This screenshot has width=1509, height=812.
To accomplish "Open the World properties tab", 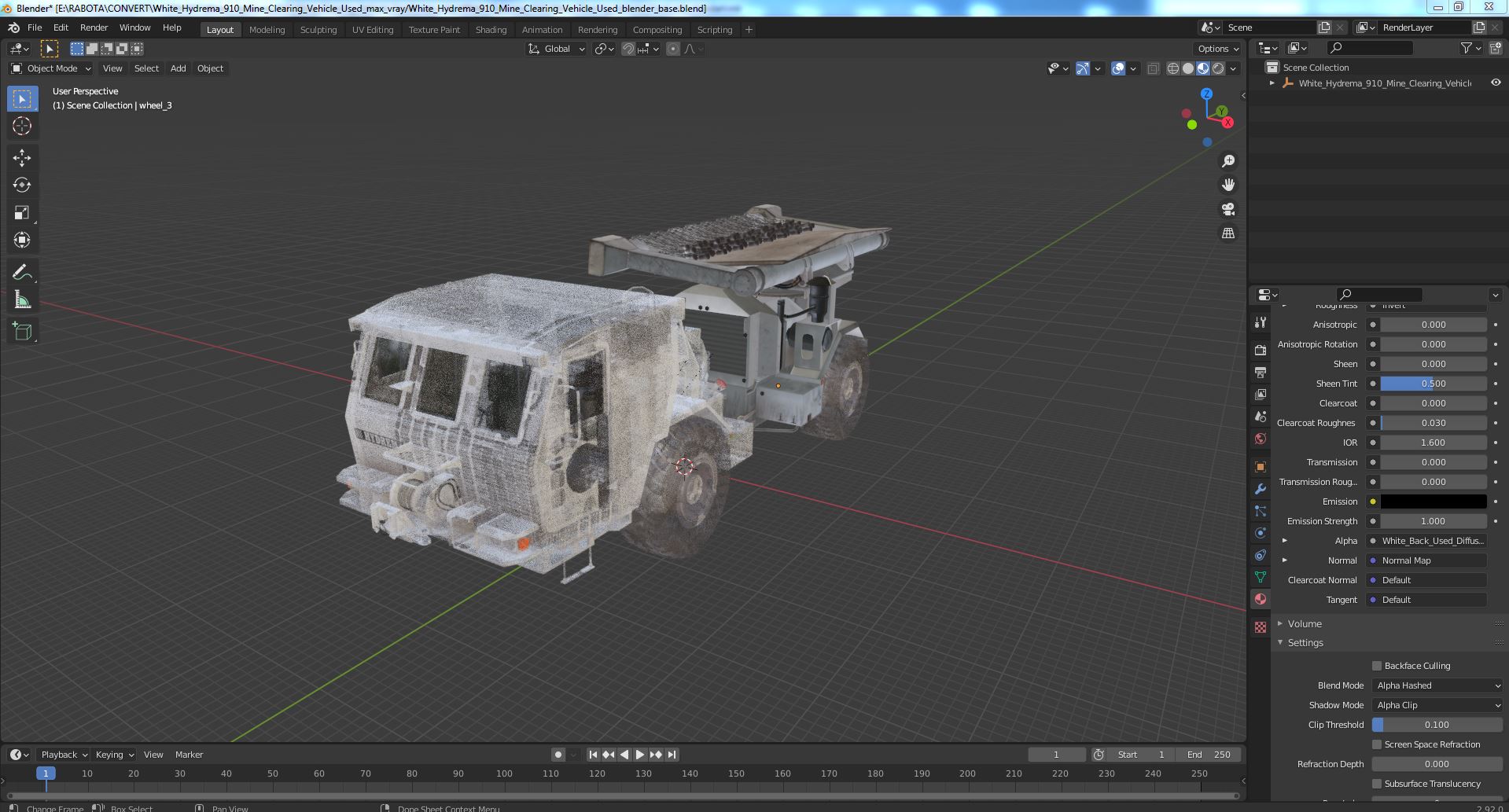I will (x=1261, y=439).
